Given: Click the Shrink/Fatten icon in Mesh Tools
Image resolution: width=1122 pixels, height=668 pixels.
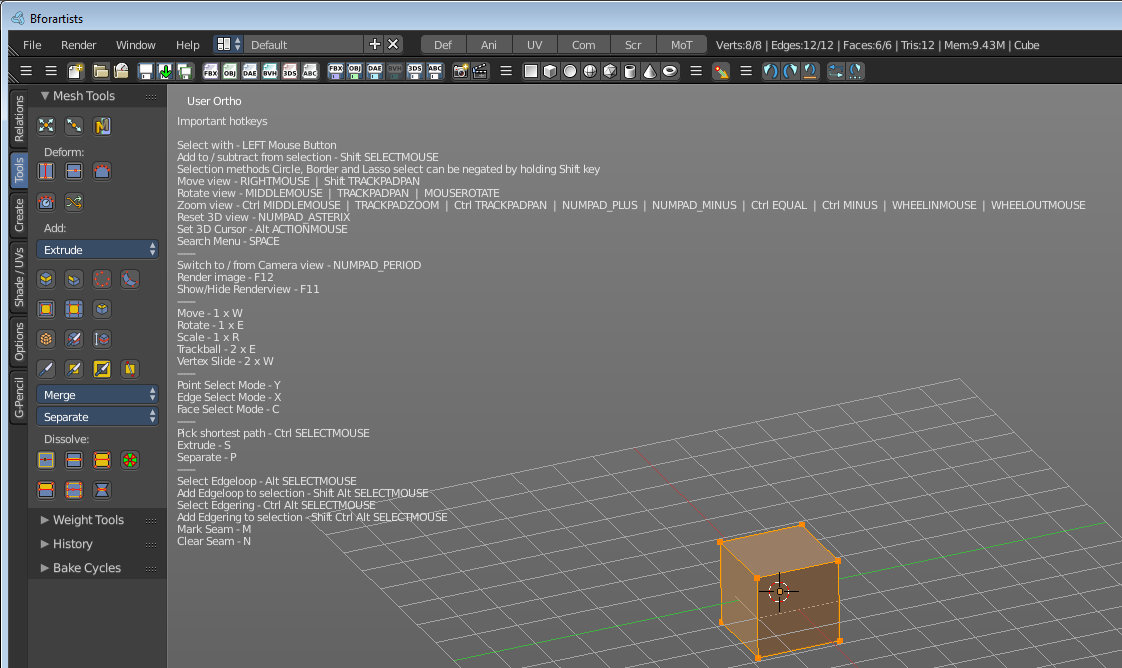Looking at the screenshot, I should pyautogui.click(x=46, y=126).
